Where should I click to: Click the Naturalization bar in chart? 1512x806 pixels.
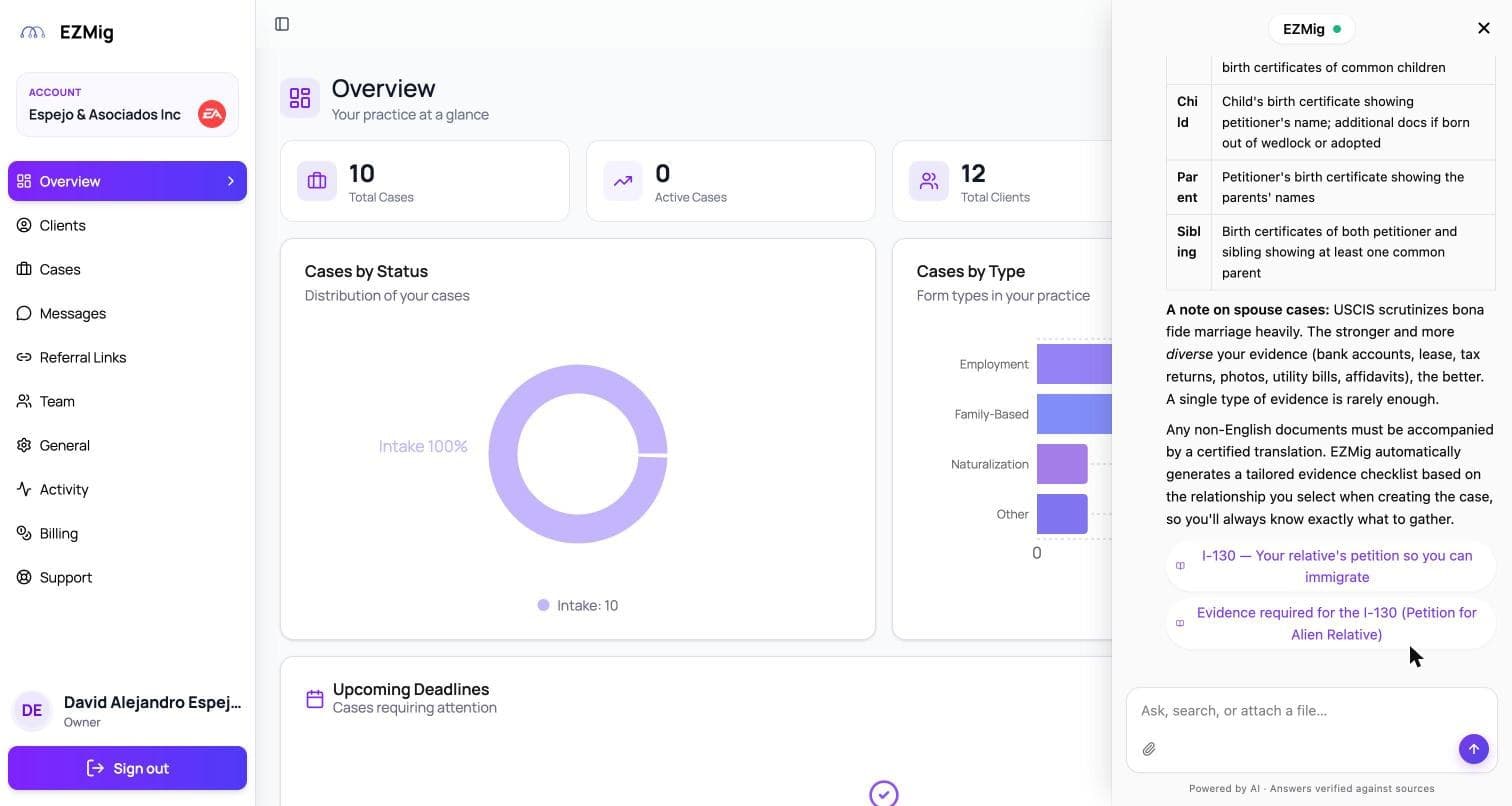pos(1062,464)
